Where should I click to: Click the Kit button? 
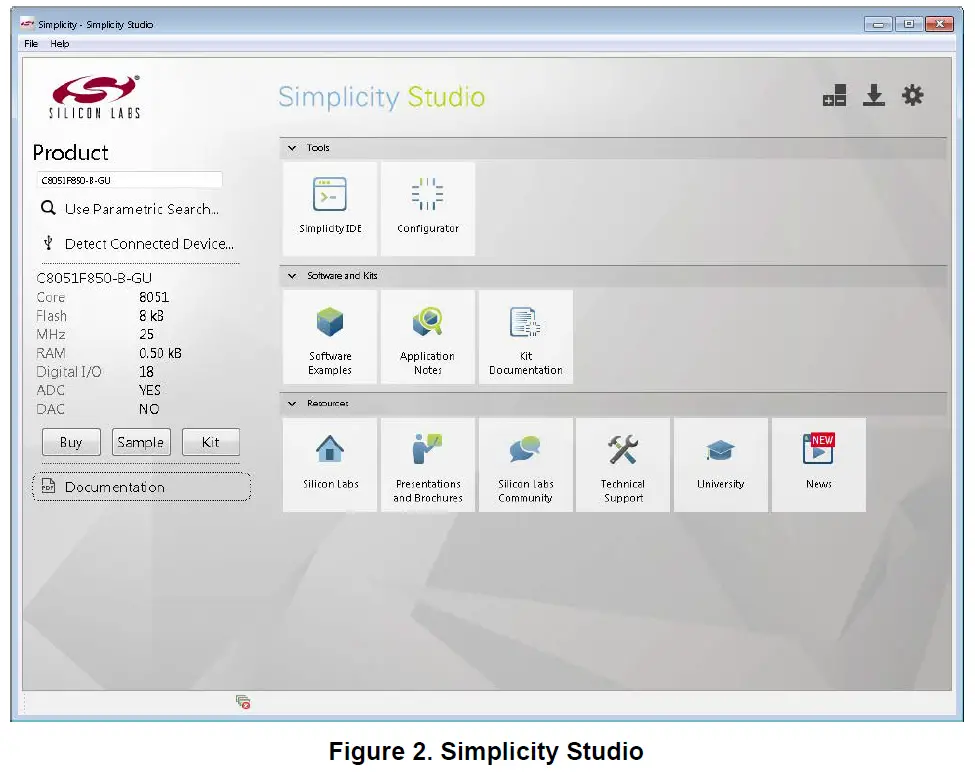[x=211, y=442]
